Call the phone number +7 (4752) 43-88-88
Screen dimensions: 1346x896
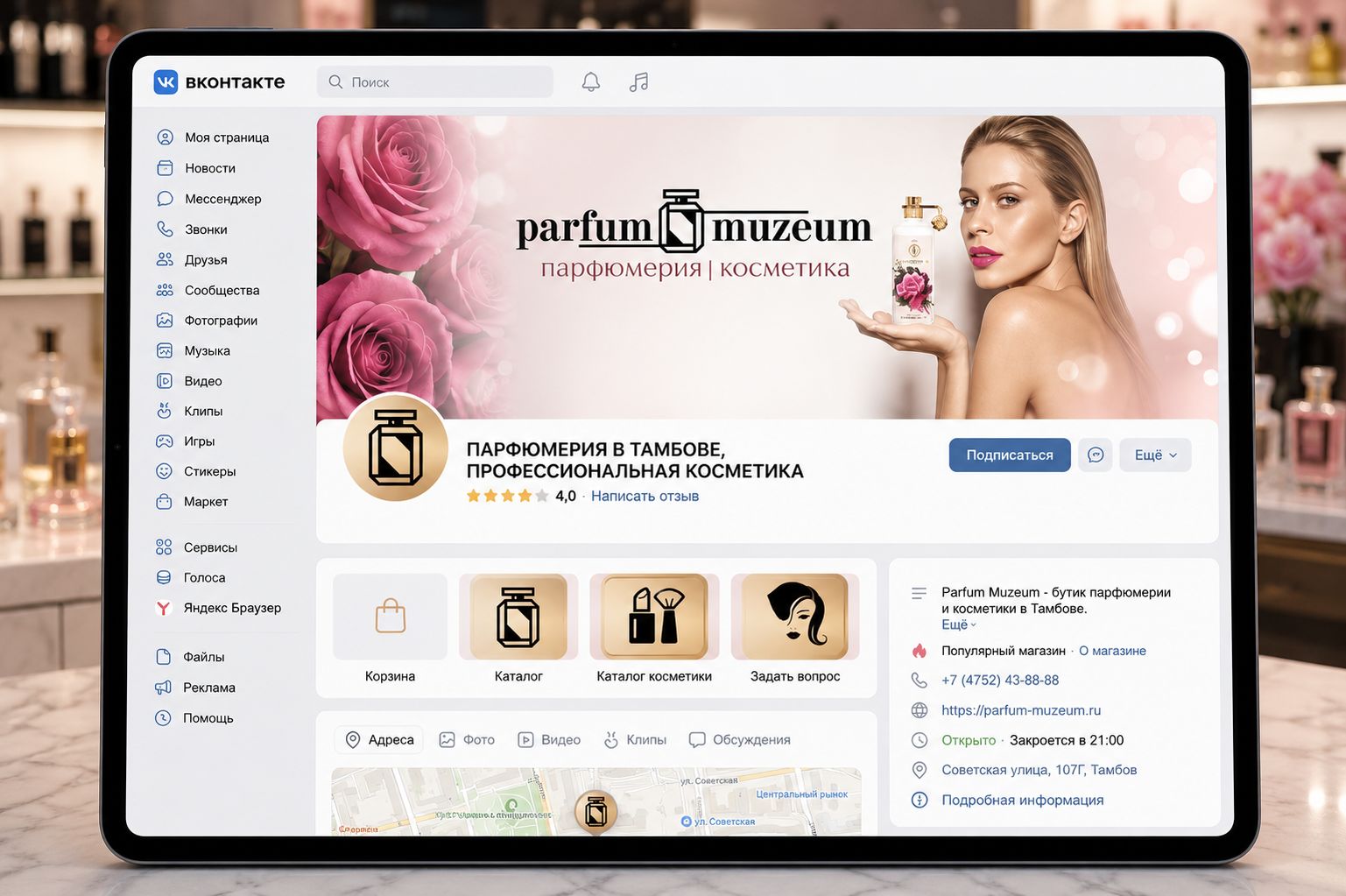pyautogui.click(x=1000, y=681)
